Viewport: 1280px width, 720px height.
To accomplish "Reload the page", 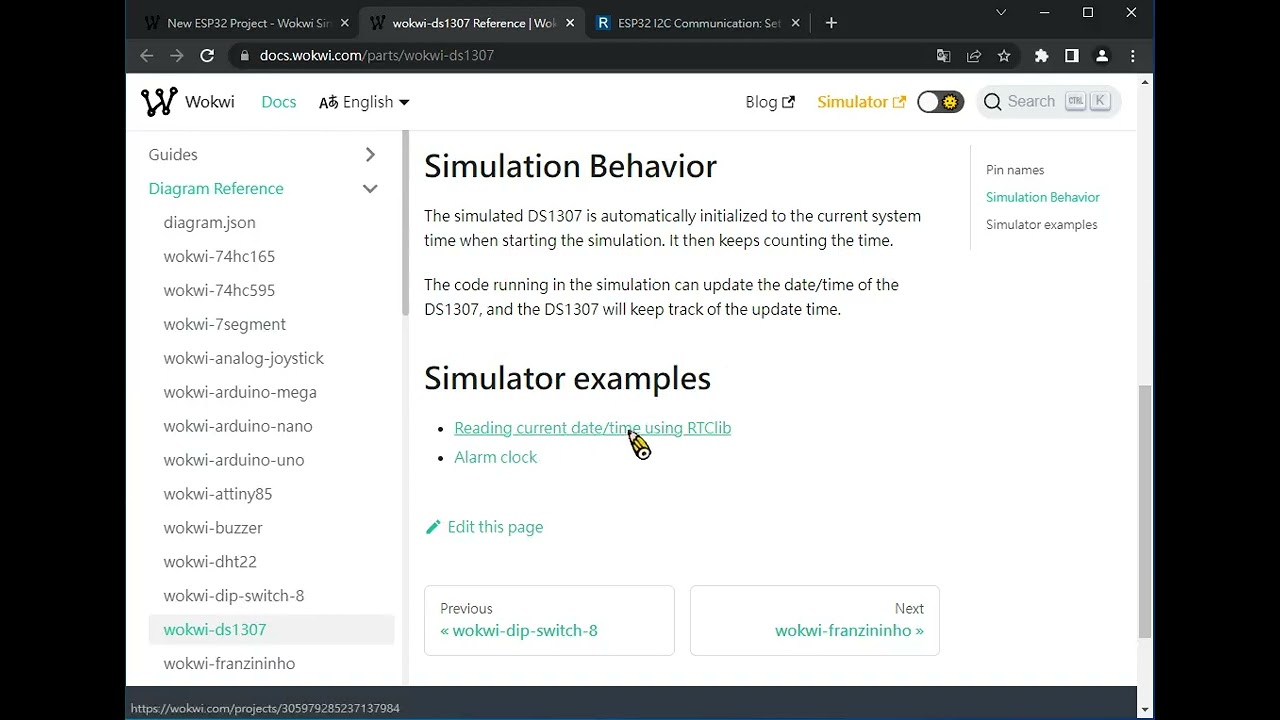I will coord(207,56).
